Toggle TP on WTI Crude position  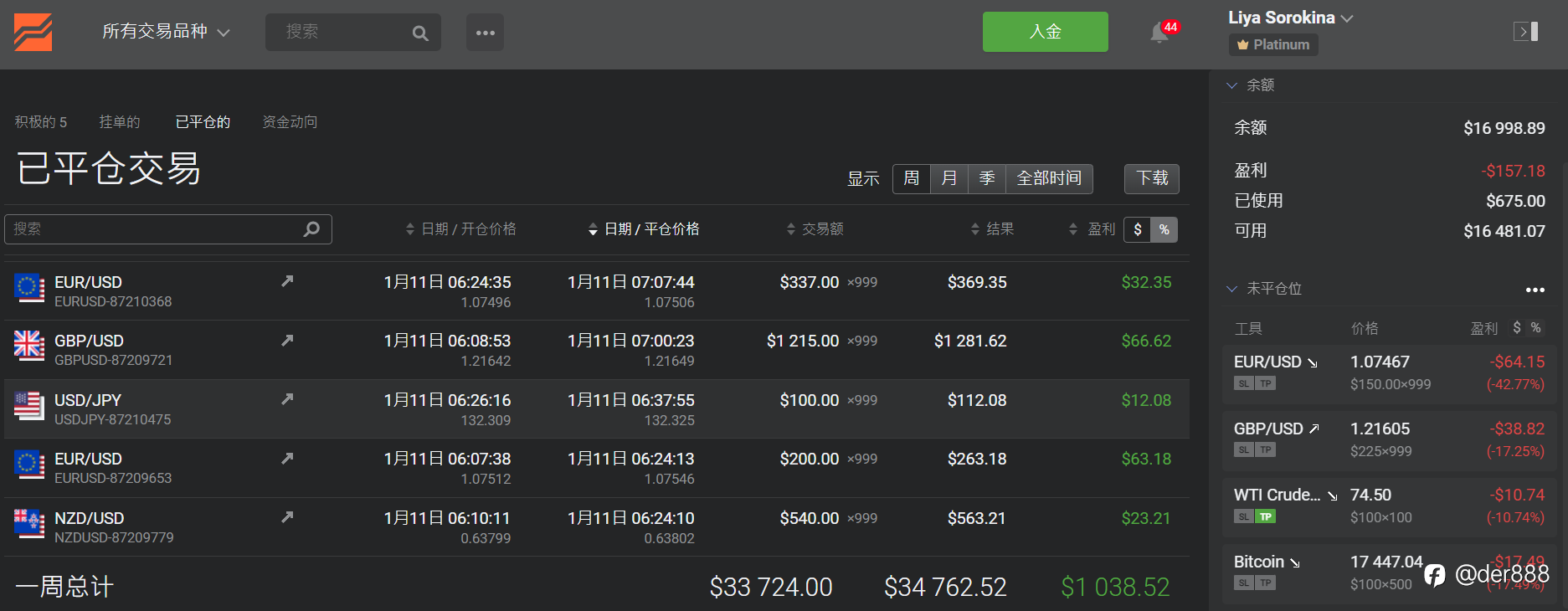1266,516
